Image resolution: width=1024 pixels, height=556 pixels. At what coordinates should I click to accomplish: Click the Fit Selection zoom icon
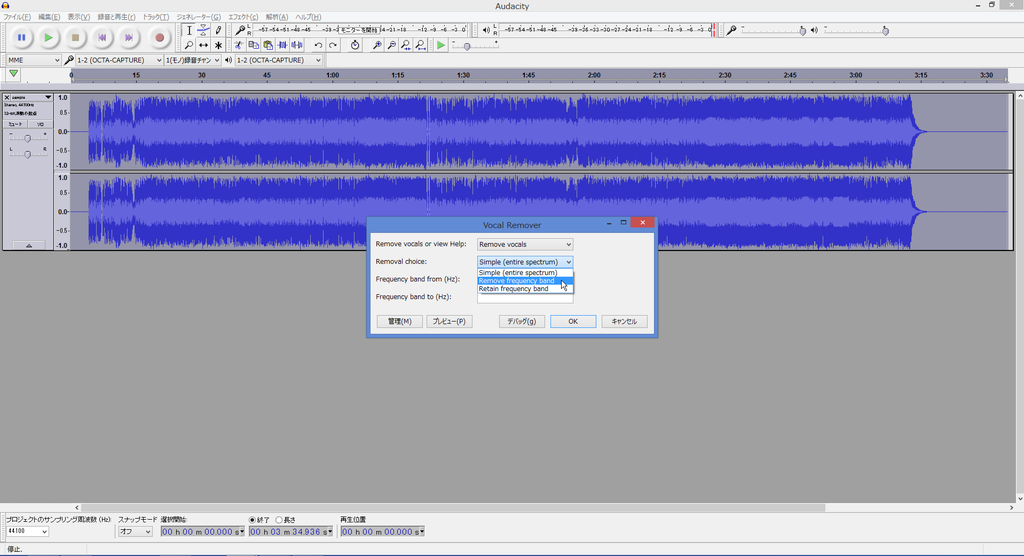[406, 45]
